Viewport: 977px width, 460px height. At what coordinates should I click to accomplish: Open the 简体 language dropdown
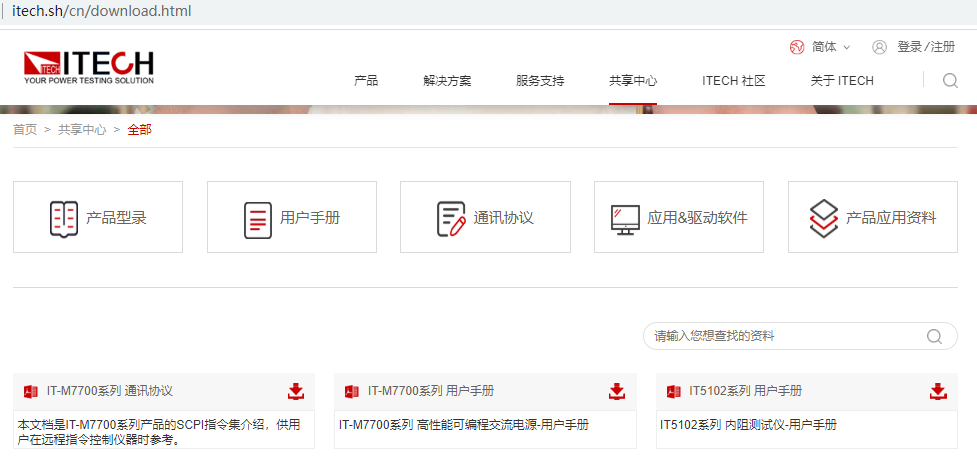click(x=831, y=47)
